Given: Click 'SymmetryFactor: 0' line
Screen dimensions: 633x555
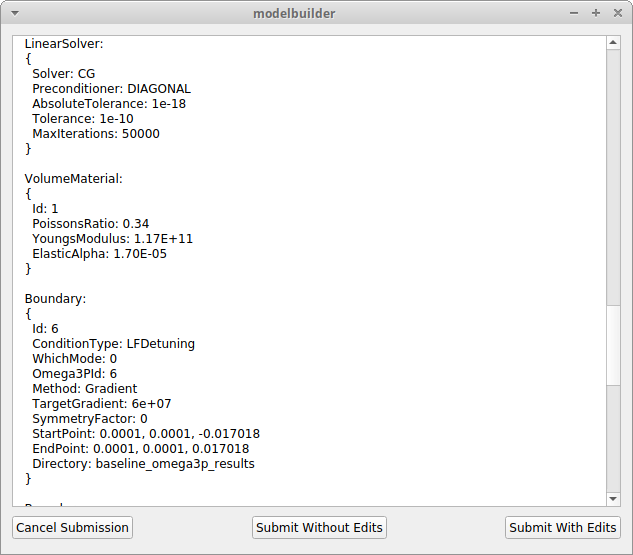Looking at the screenshot, I should pos(90,419).
